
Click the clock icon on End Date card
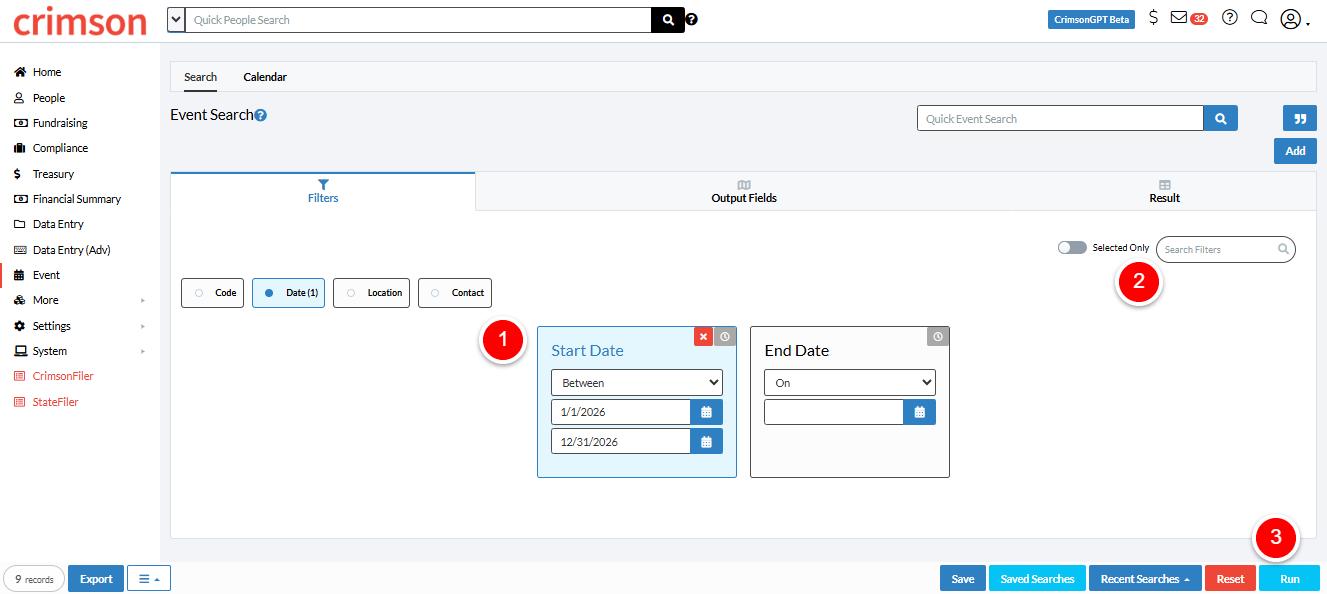[938, 337]
